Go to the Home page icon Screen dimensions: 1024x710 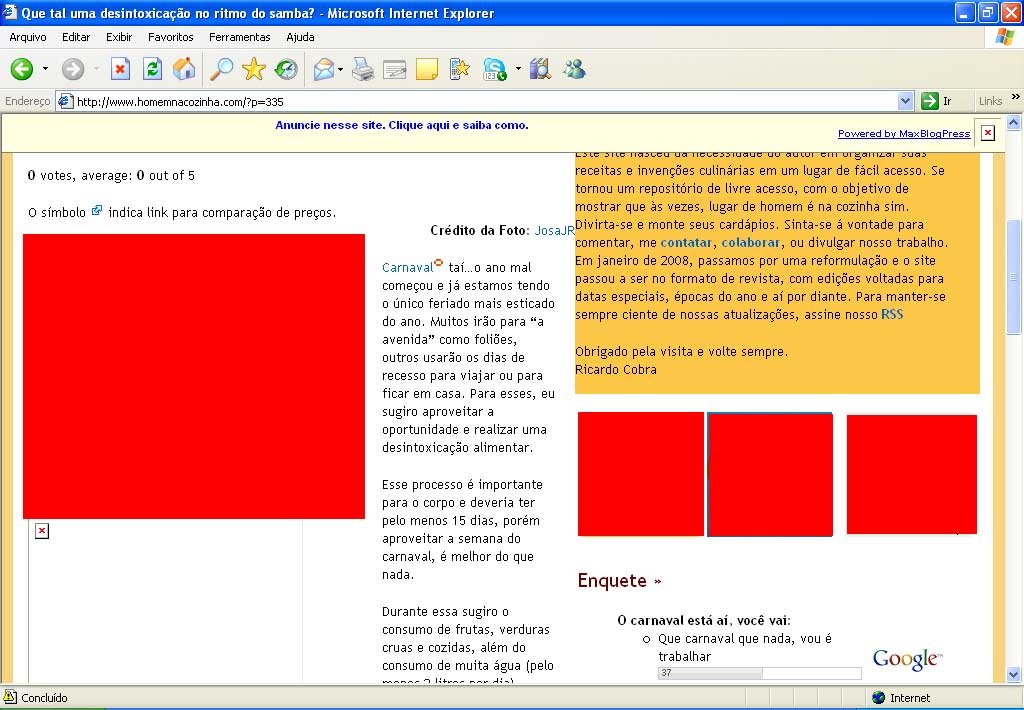tap(184, 69)
